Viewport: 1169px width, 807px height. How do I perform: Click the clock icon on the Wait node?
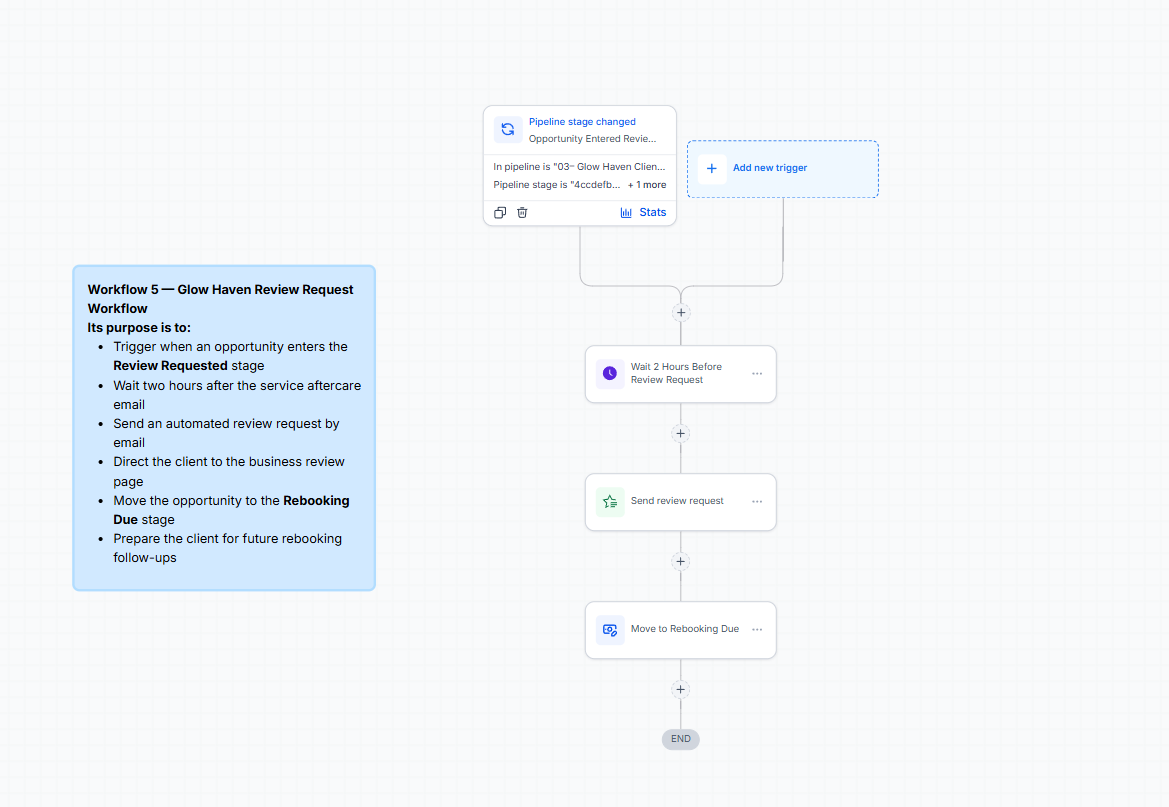tap(610, 374)
